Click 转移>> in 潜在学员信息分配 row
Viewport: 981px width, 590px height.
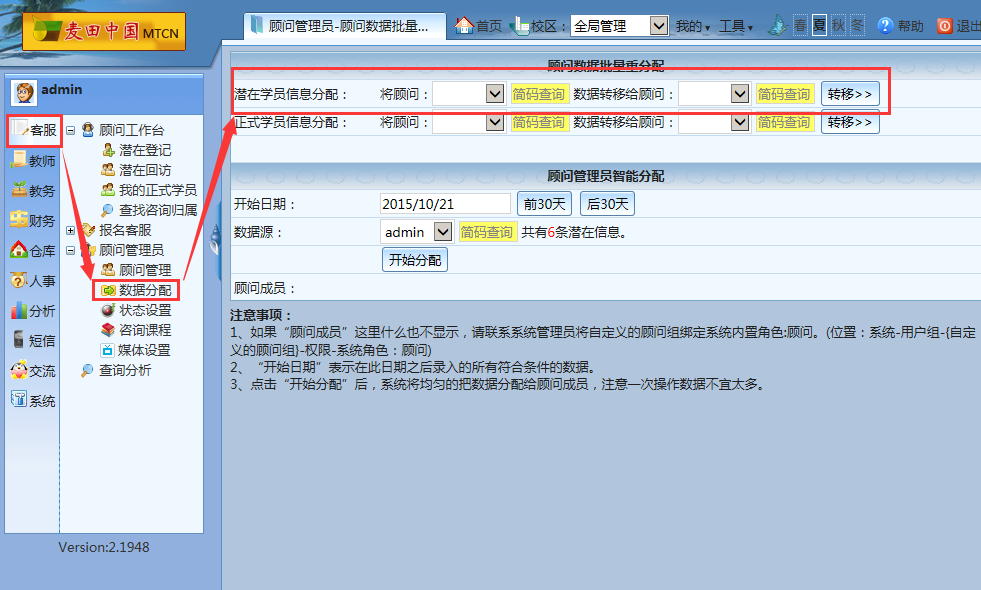850,94
